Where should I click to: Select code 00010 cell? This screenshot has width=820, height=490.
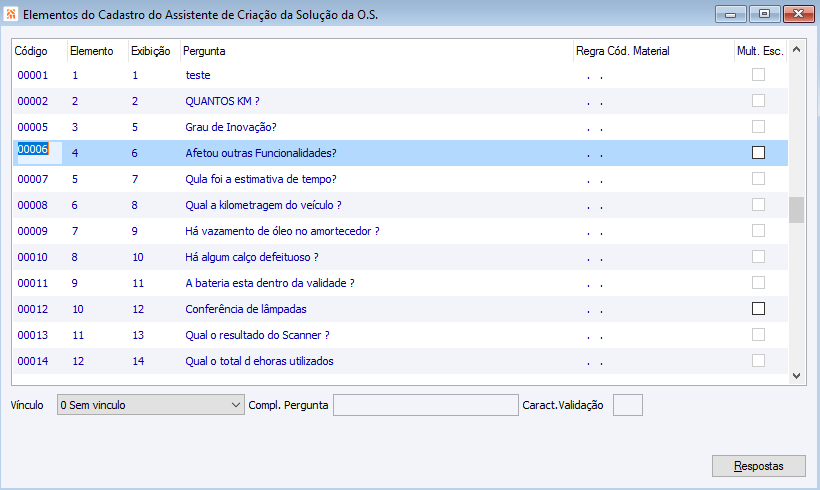click(x=32, y=257)
